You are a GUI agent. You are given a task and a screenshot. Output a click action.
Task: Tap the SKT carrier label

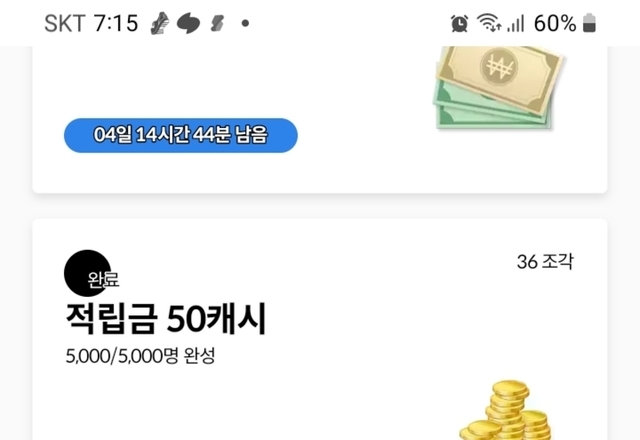65,23
